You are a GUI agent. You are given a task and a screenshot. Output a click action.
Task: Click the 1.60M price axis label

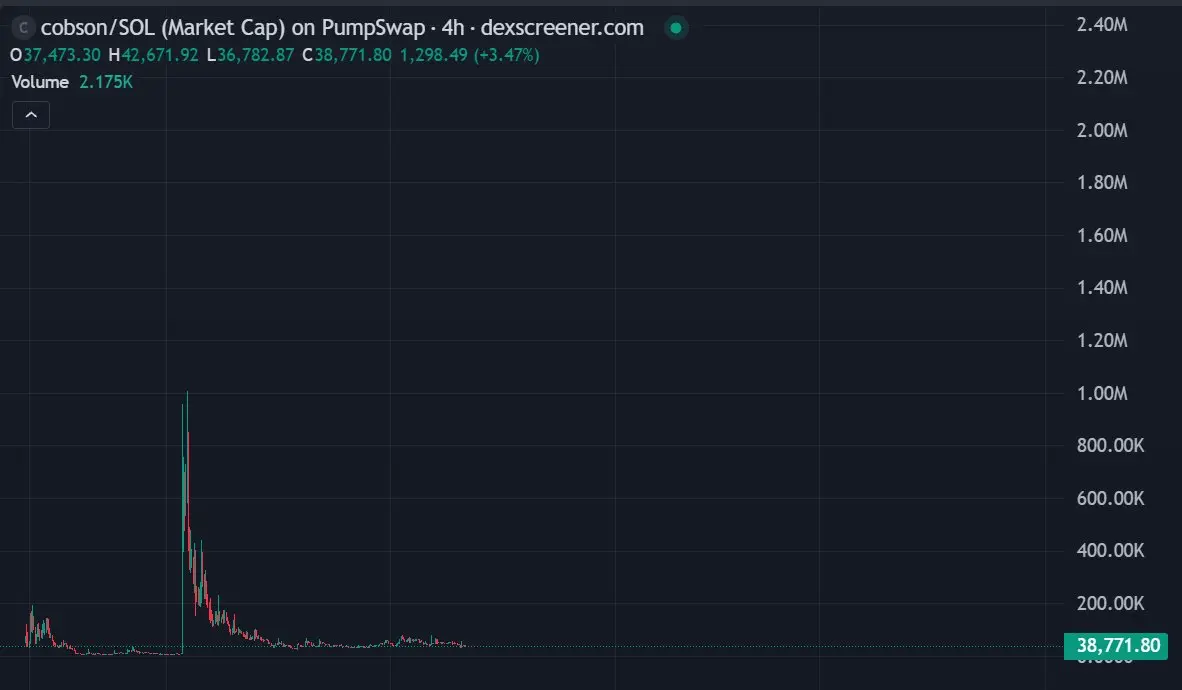(x=1102, y=235)
